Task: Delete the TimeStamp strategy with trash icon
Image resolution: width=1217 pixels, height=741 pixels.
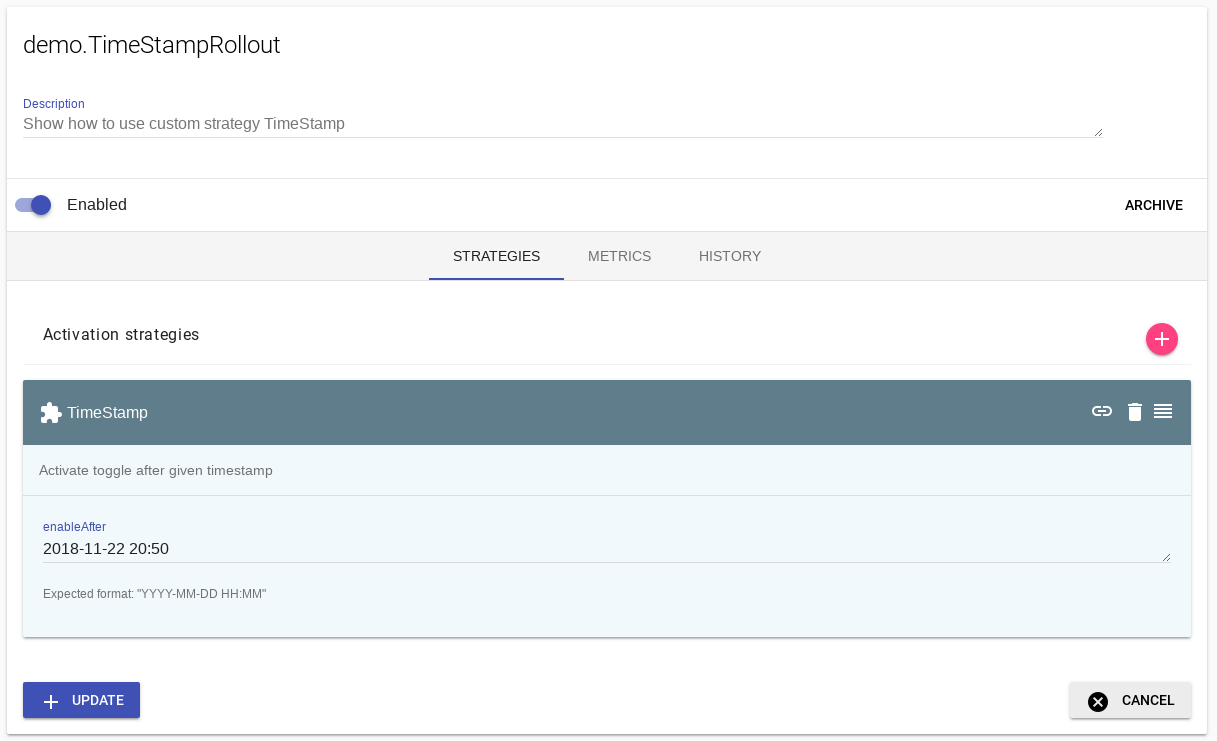Action: [1134, 412]
